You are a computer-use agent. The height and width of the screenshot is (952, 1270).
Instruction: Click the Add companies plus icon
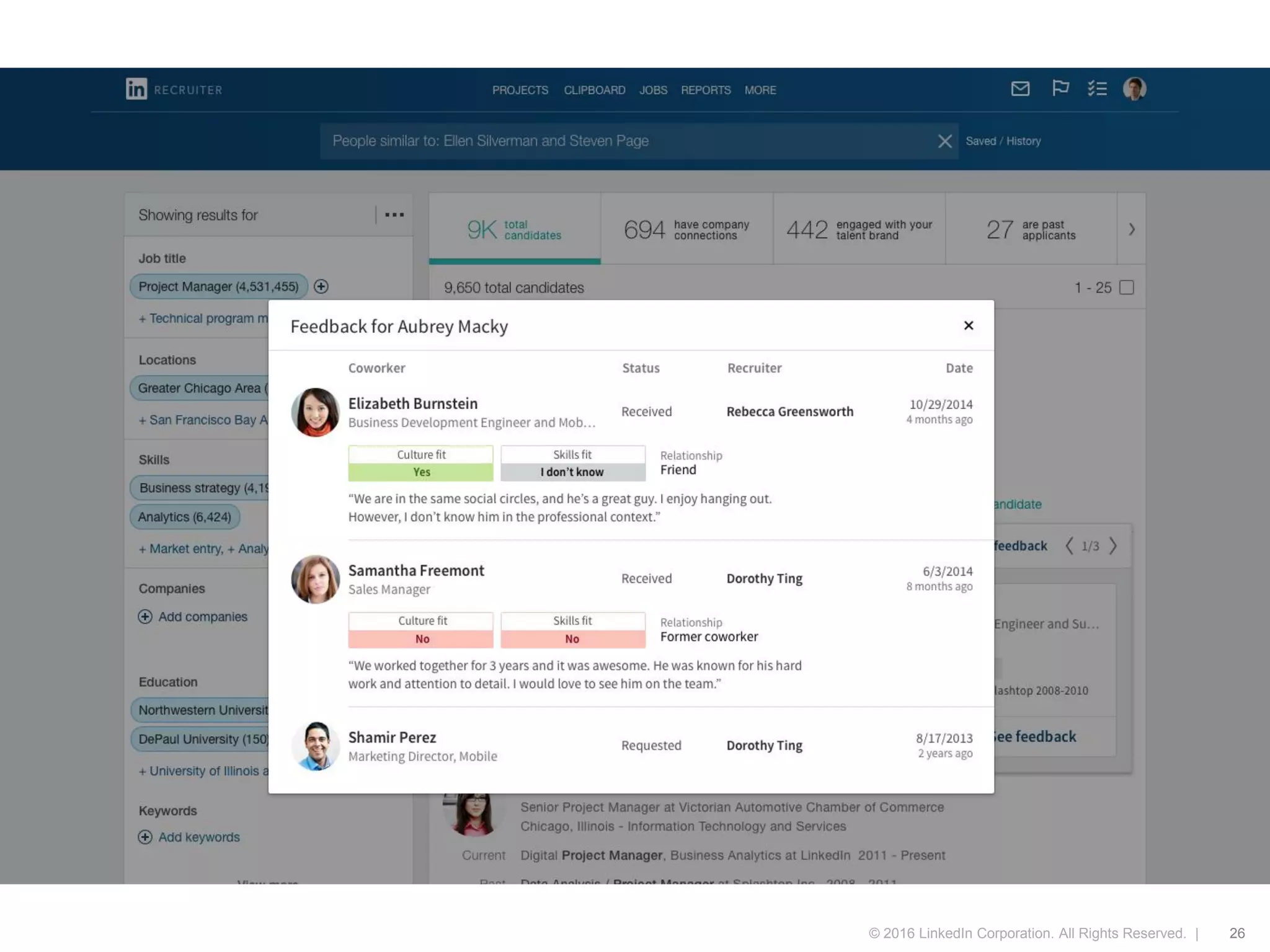[145, 617]
